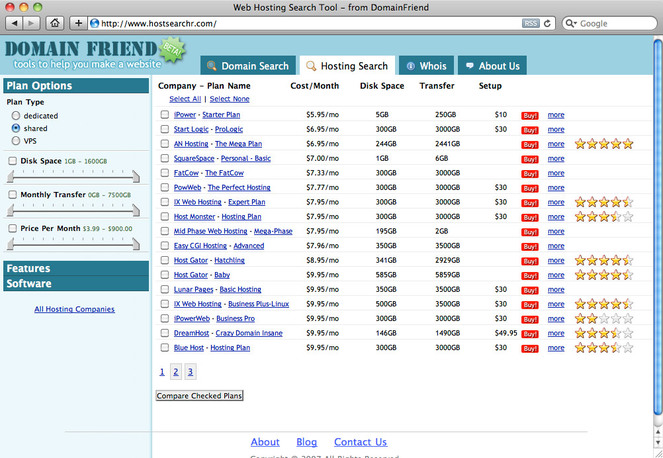Viewport: 663px width, 458px height.
Task: Go to results page 3
Action: point(190,372)
